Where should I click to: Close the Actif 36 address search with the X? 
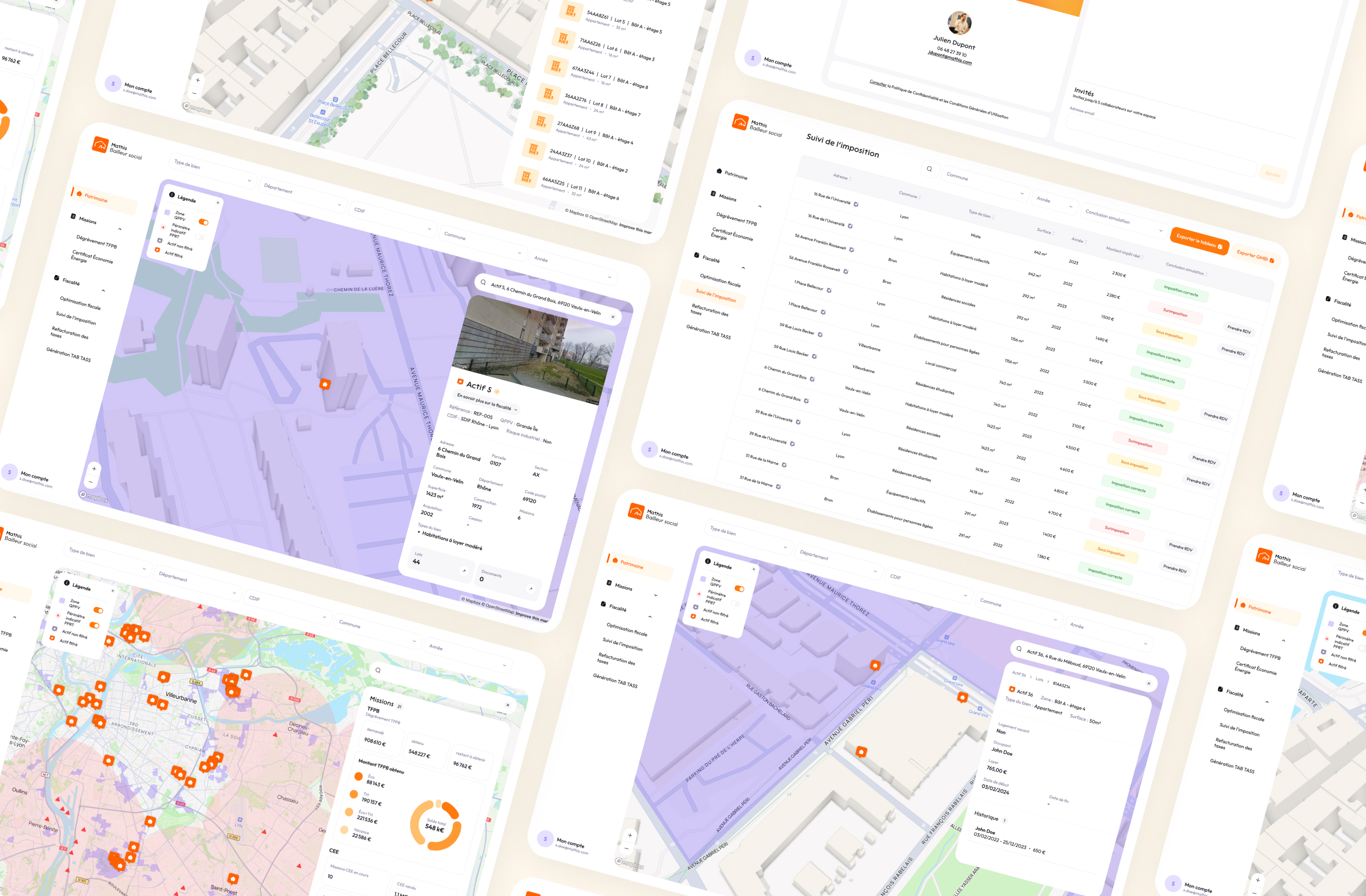click(x=1148, y=683)
